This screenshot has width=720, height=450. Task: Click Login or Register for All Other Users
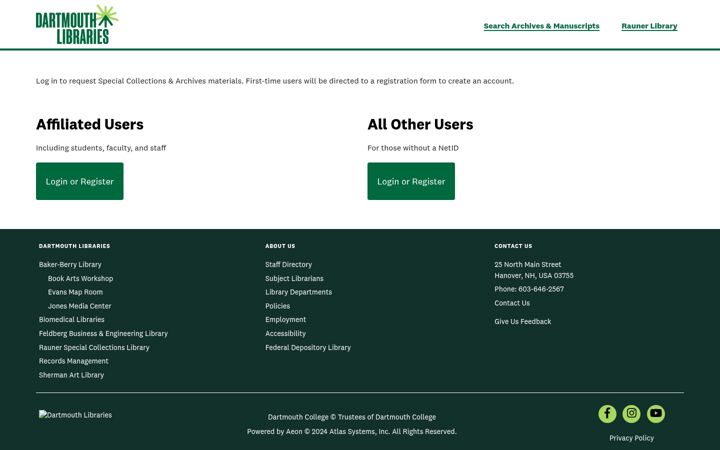pos(411,181)
